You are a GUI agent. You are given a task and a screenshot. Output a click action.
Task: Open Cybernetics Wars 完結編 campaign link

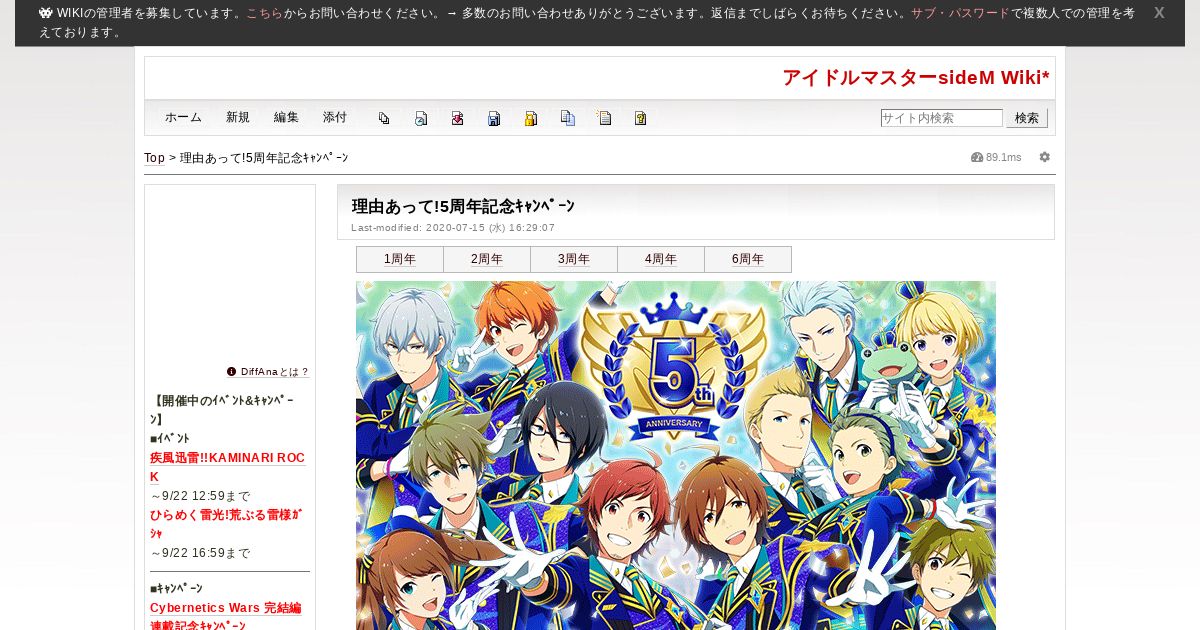(226, 617)
